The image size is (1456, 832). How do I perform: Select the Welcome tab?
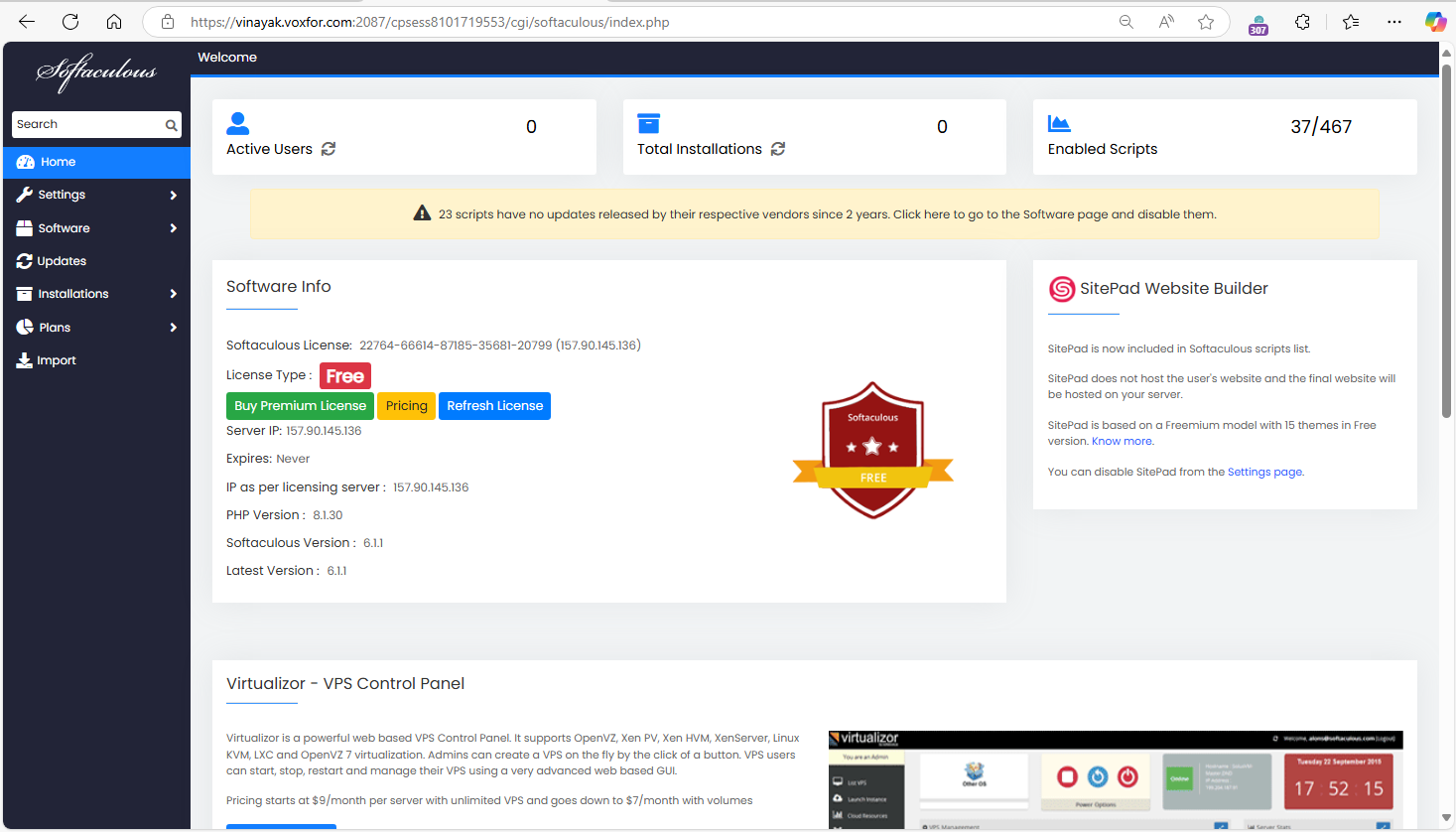(x=226, y=57)
